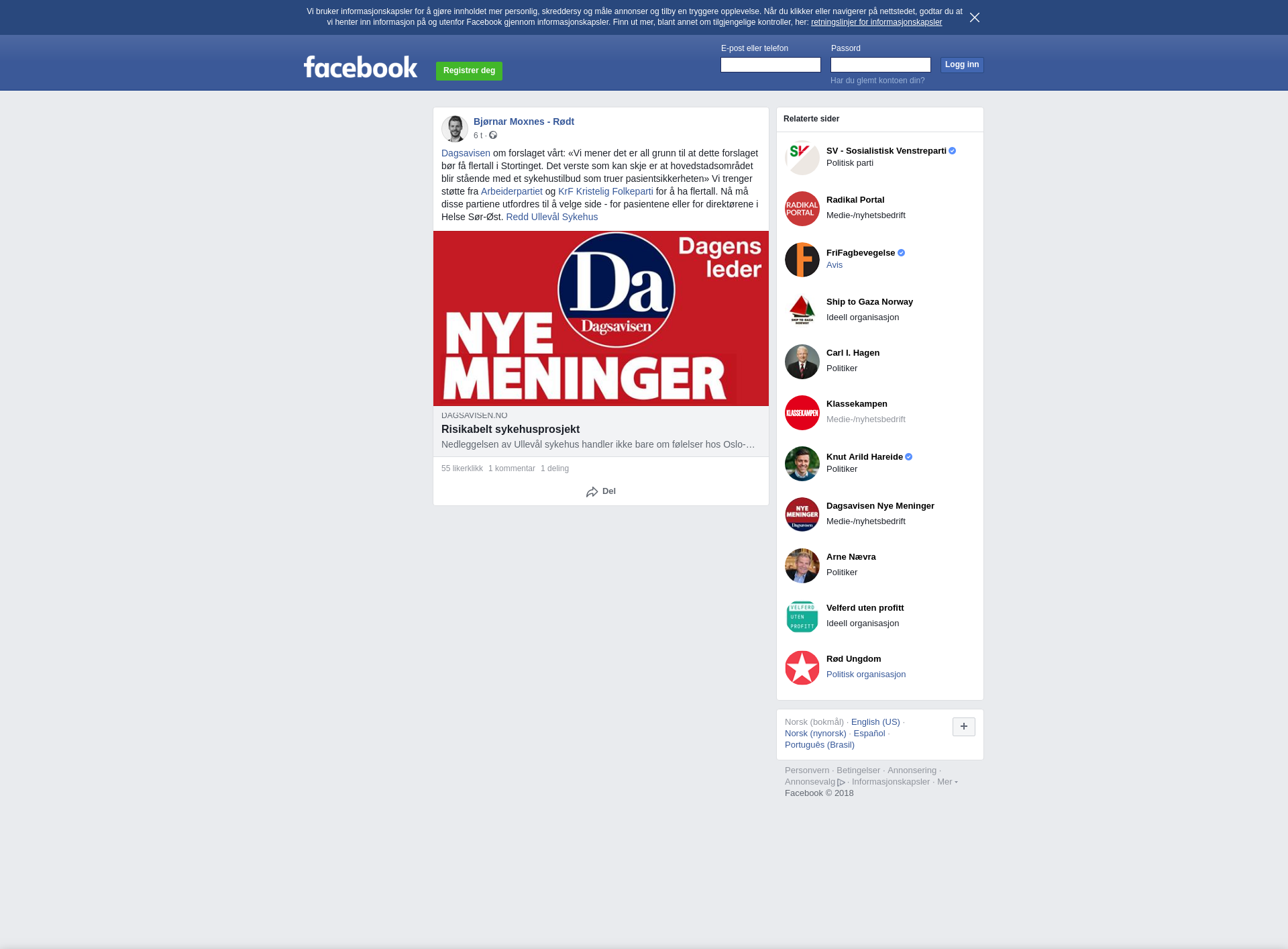Open the Betingelser footer link
Screen dimensions: 1288x949
point(858,770)
